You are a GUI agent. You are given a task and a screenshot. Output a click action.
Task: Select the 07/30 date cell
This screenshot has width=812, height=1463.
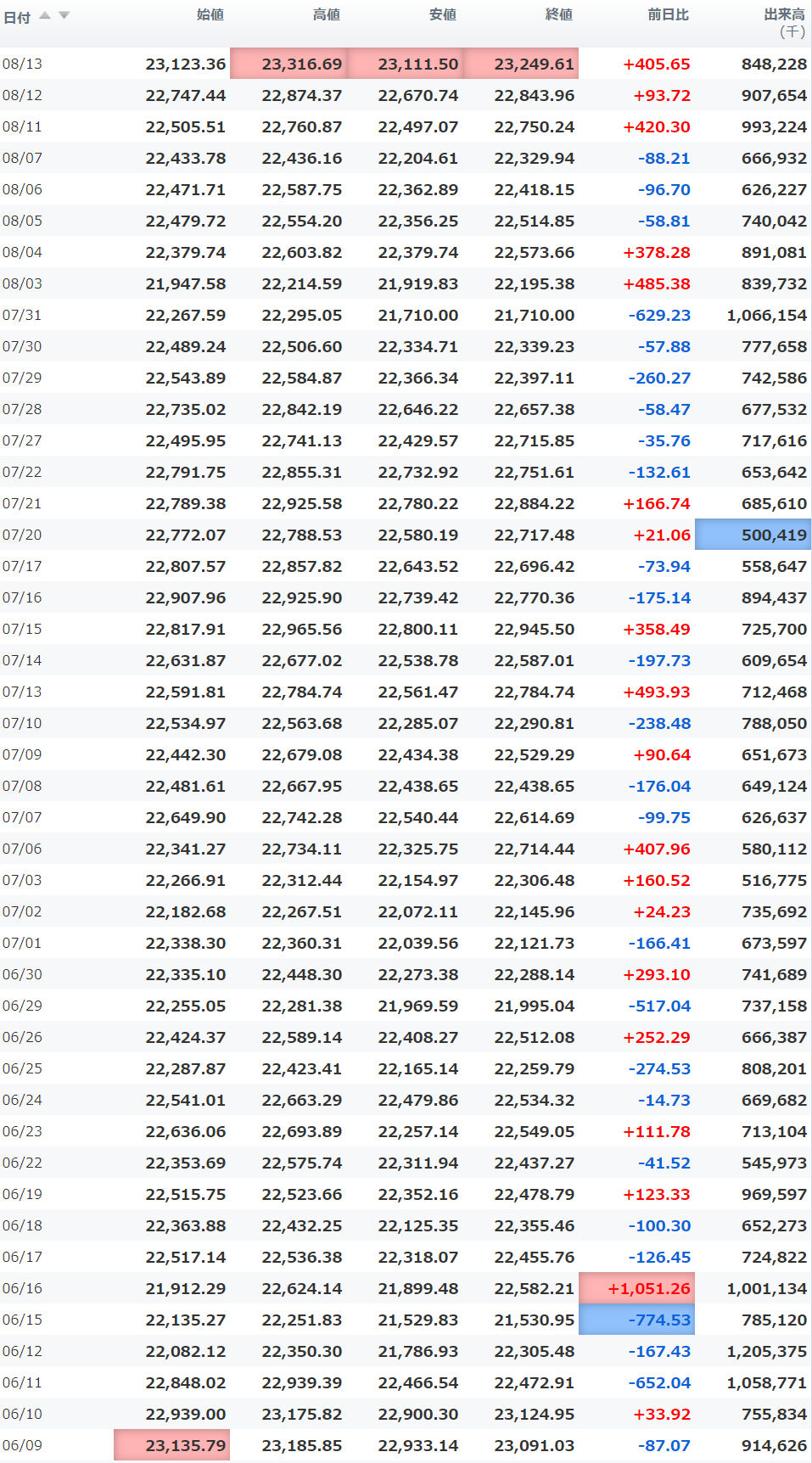click(x=22, y=346)
